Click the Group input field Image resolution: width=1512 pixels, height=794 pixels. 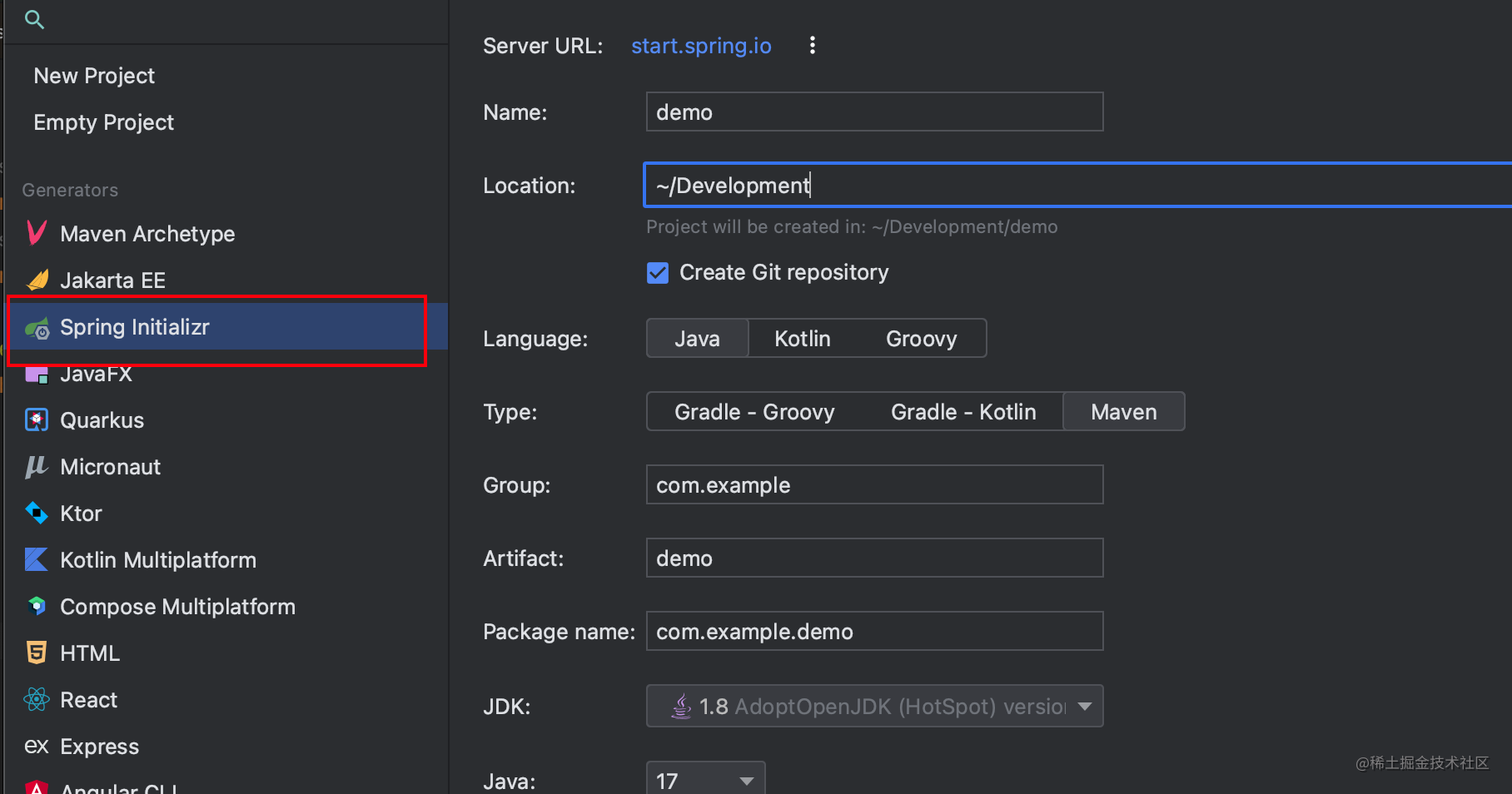pyautogui.click(x=875, y=484)
